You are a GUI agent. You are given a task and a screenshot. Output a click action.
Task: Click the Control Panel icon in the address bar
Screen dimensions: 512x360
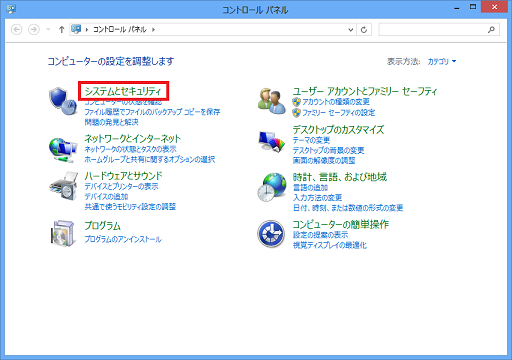click(76, 29)
